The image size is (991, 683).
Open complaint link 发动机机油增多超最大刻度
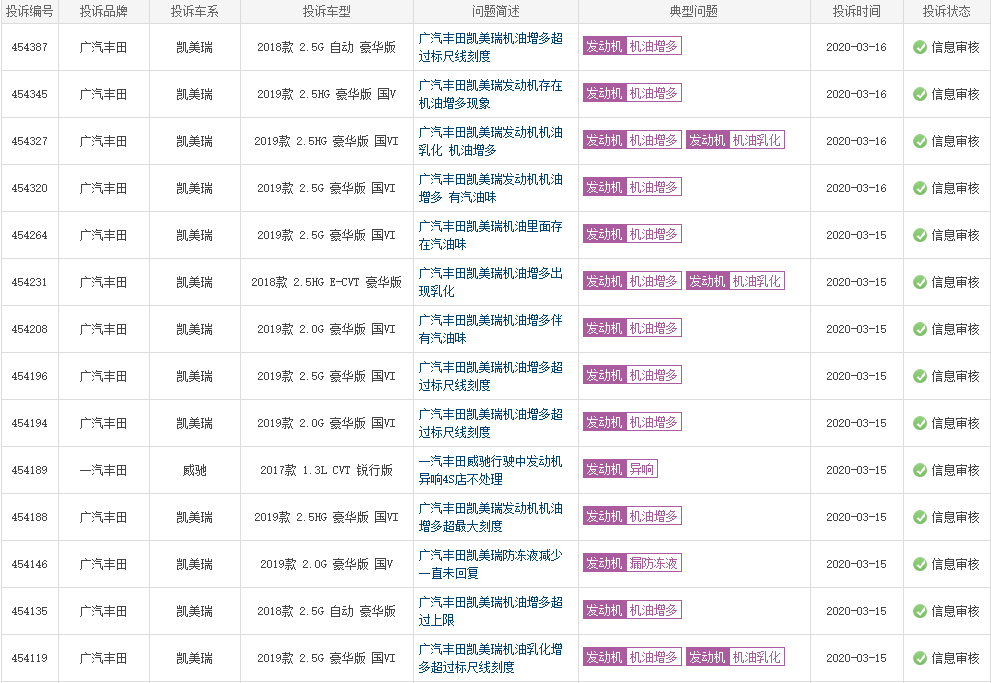click(490, 517)
